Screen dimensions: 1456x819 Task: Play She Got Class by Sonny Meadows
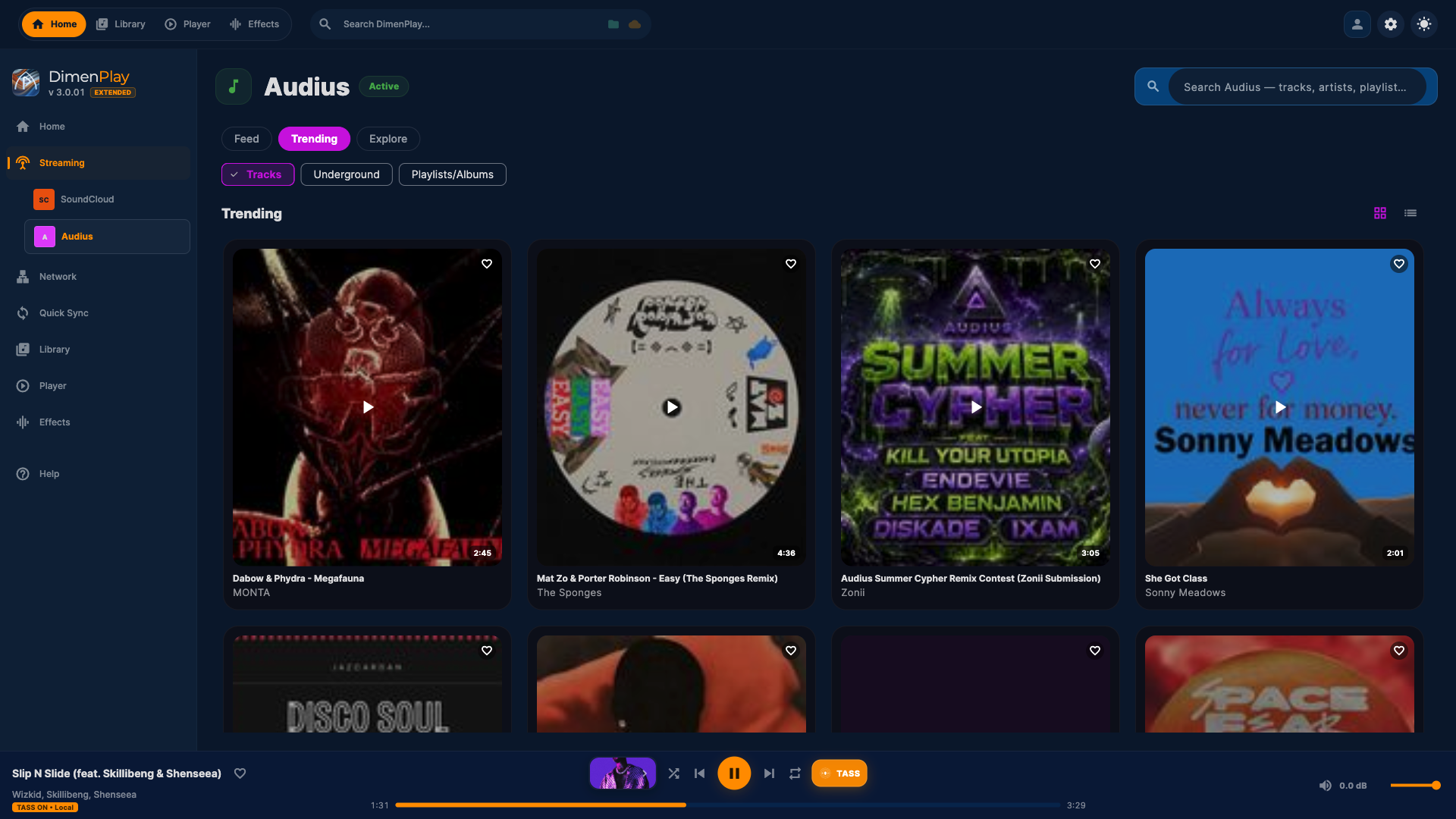[x=1280, y=407]
